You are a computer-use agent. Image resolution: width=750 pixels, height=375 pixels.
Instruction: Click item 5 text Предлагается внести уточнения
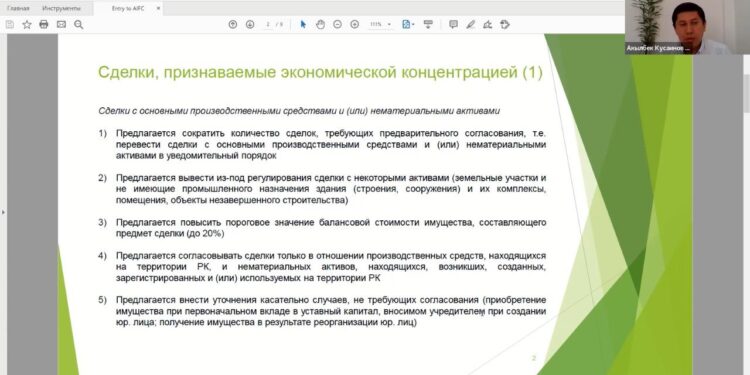click(331, 311)
